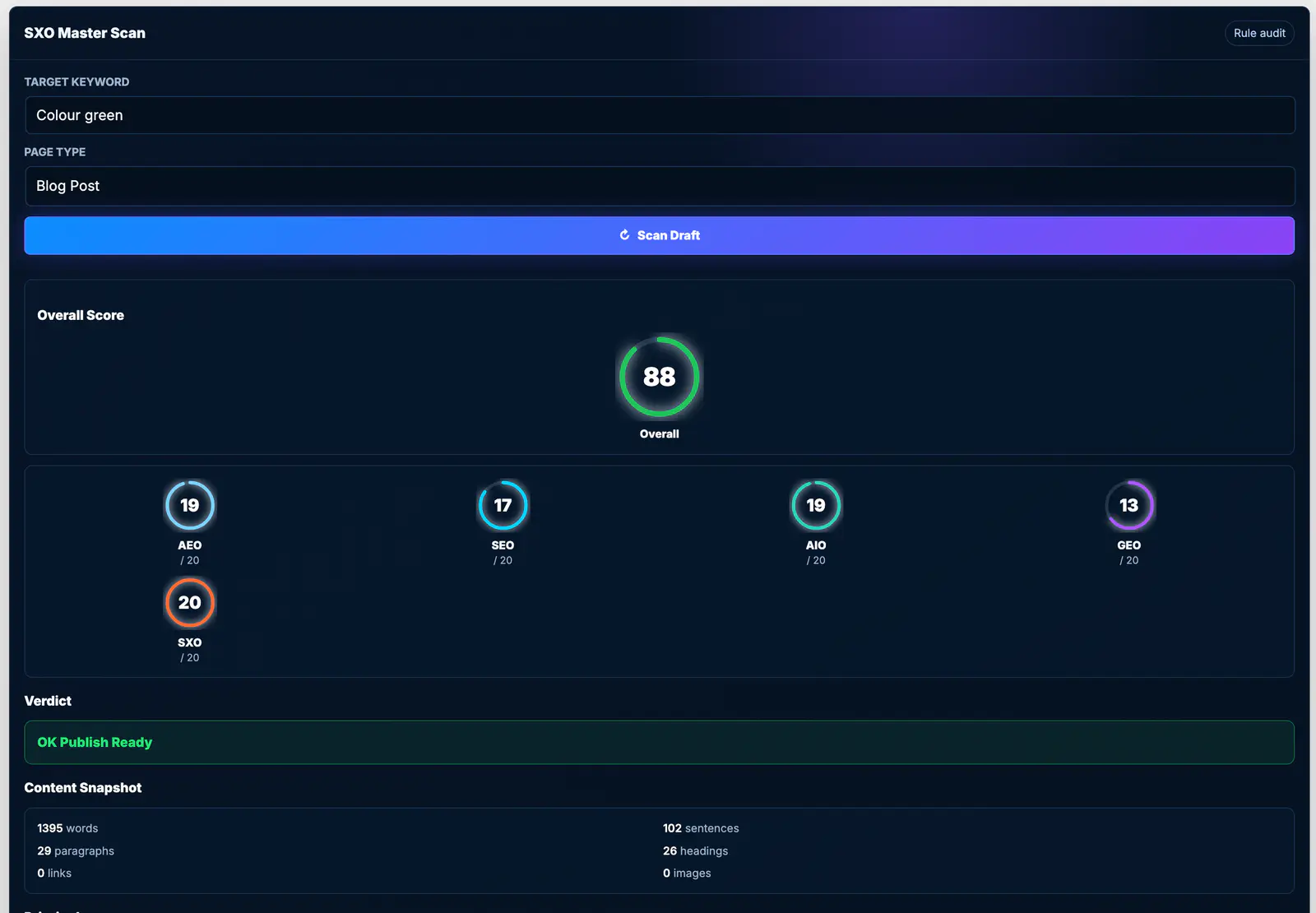Click the AIO score 19 ring
The width and height of the screenshot is (1316, 913).
816,505
